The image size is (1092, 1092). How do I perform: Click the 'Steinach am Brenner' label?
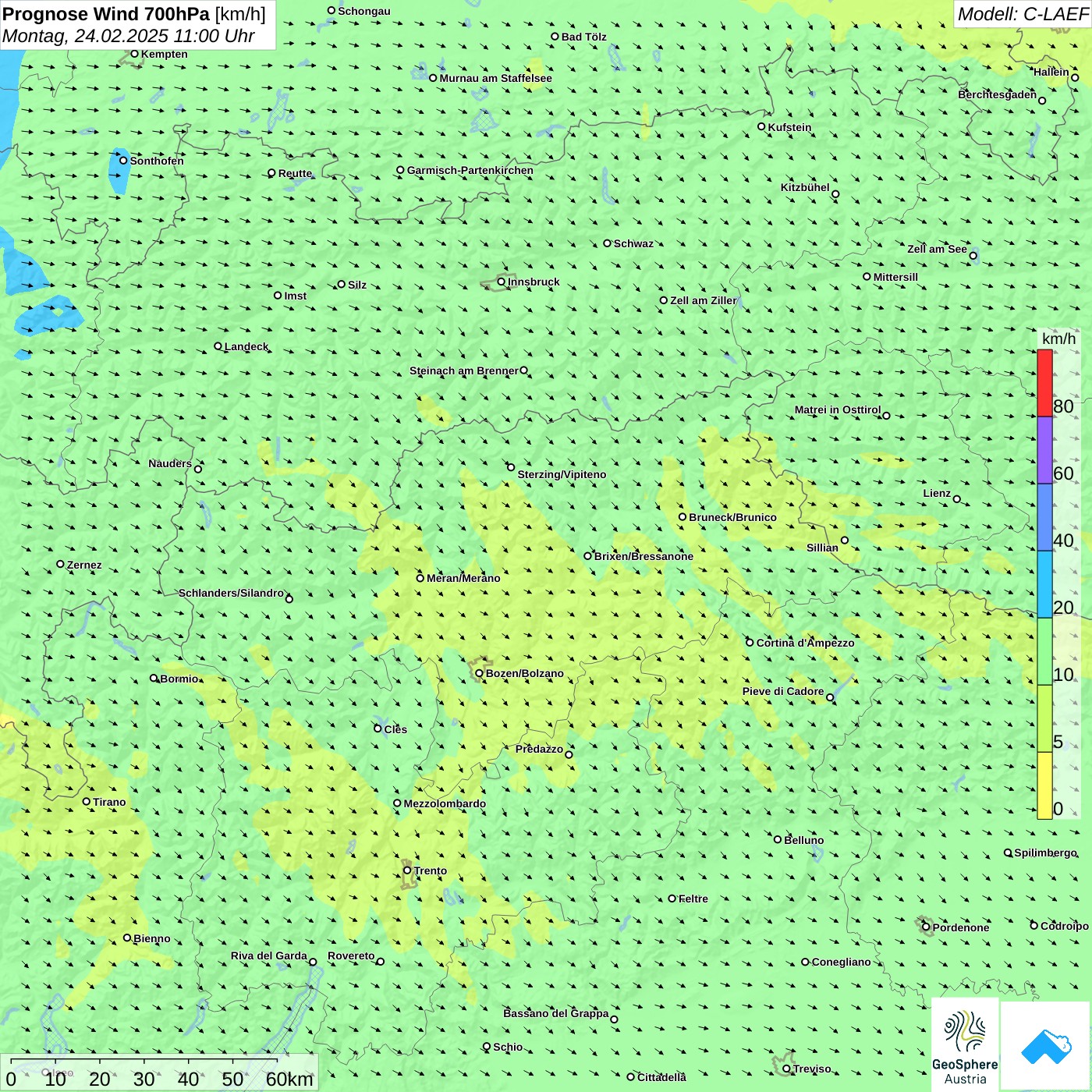(x=464, y=371)
